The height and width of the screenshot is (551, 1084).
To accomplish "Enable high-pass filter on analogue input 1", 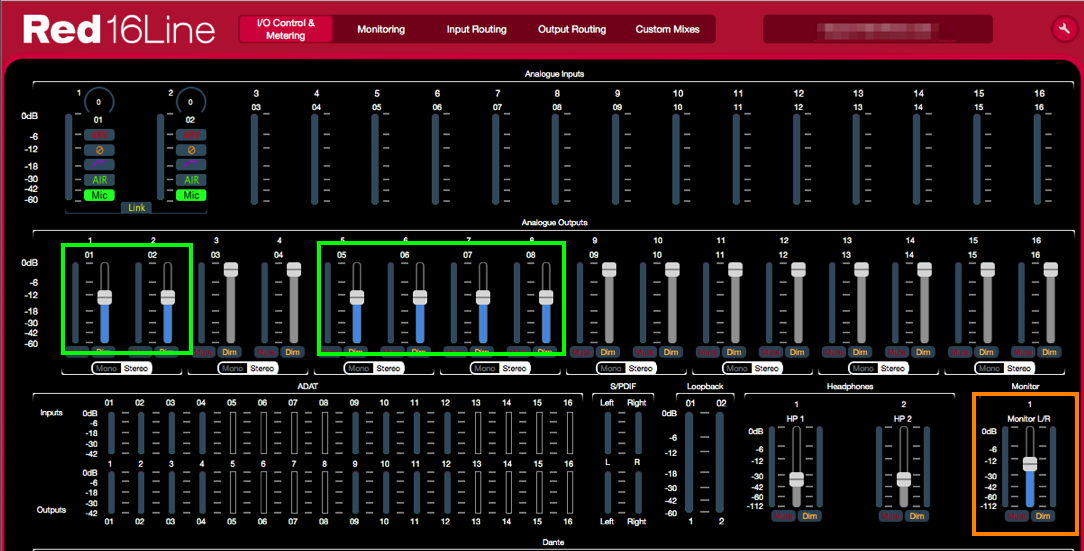I will click(100, 165).
